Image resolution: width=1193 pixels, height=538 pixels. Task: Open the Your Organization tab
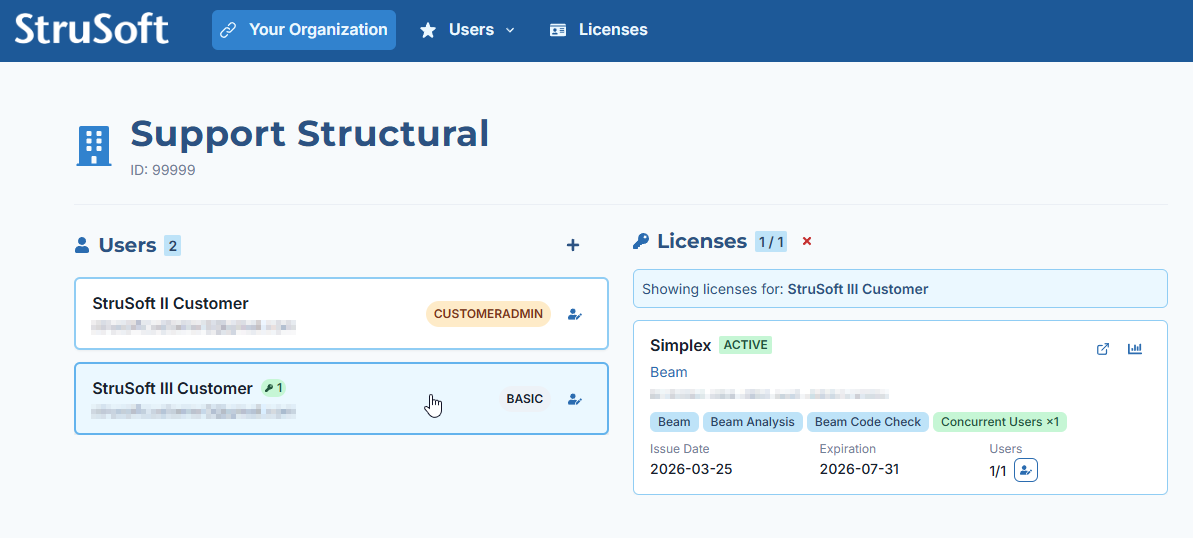tap(304, 30)
